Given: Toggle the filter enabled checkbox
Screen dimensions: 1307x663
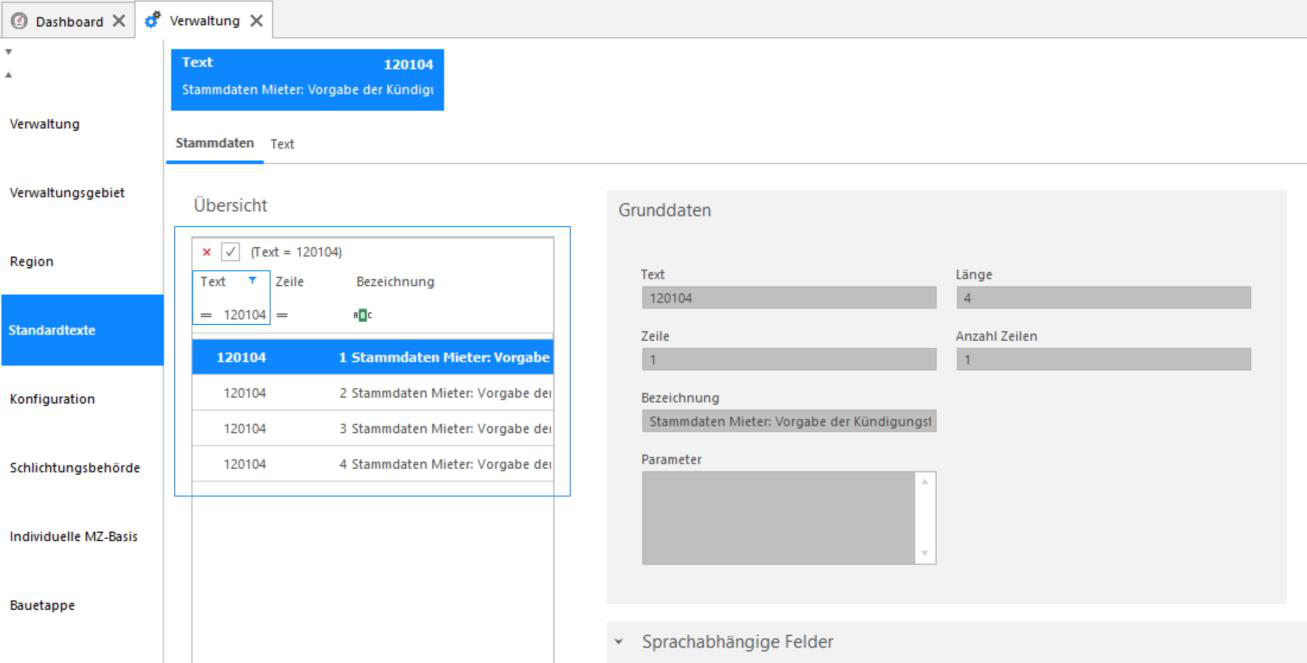Looking at the screenshot, I should tap(230, 252).
